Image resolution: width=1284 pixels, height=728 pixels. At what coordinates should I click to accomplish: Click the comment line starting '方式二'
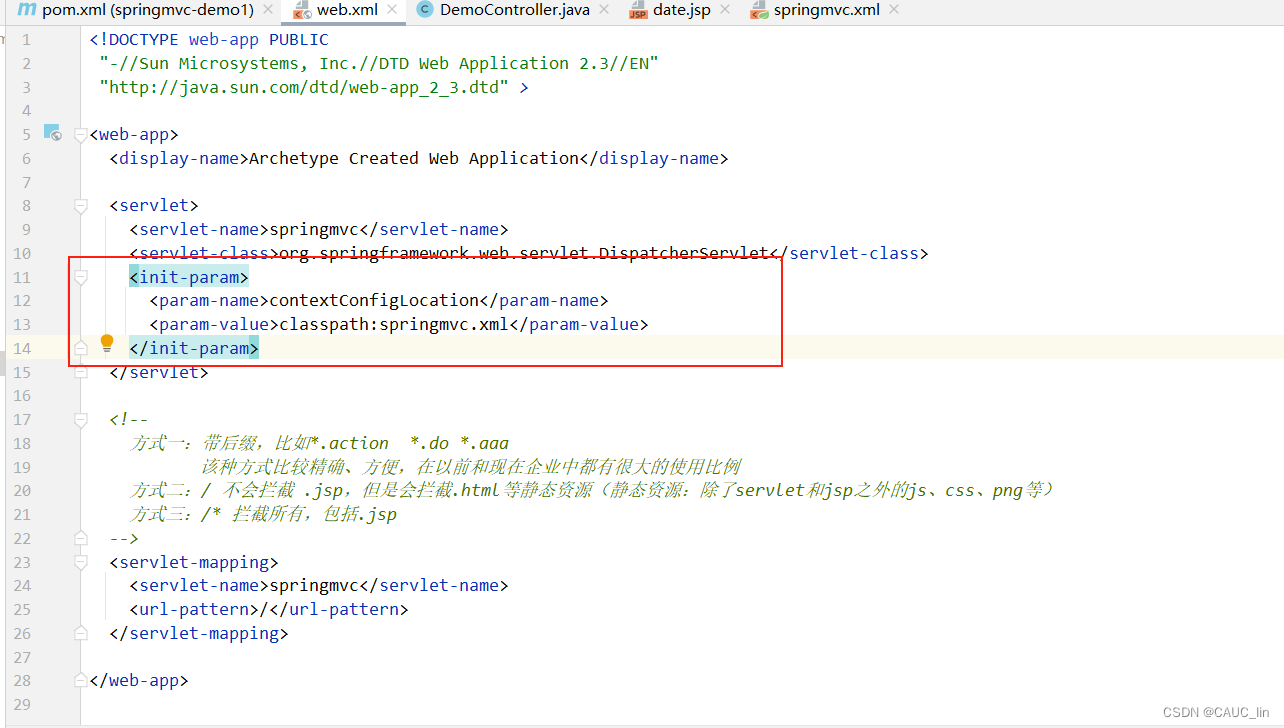coord(592,490)
